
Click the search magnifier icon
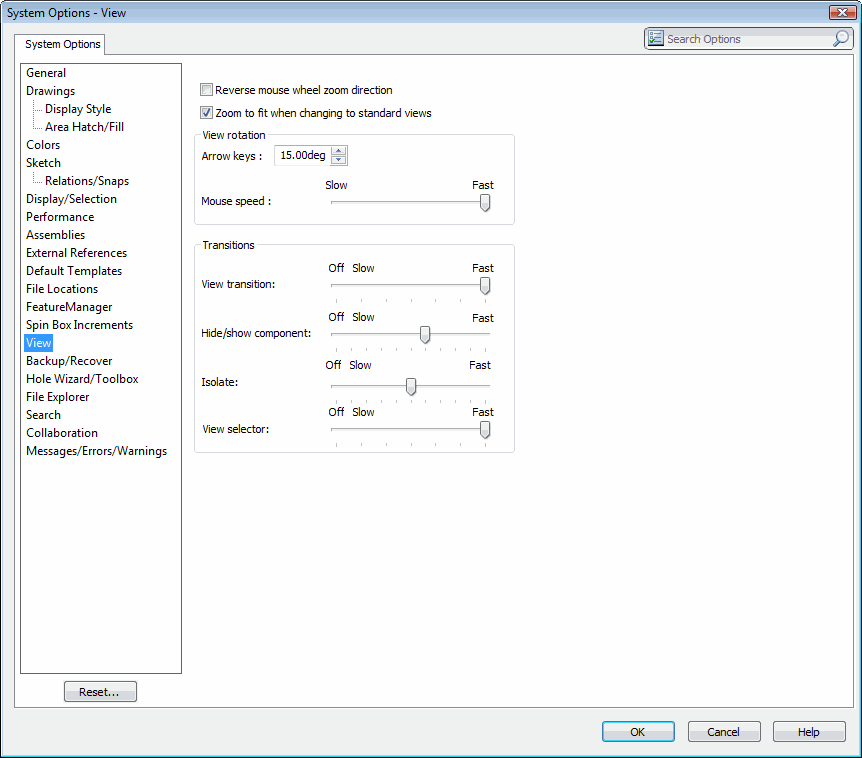(x=841, y=38)
